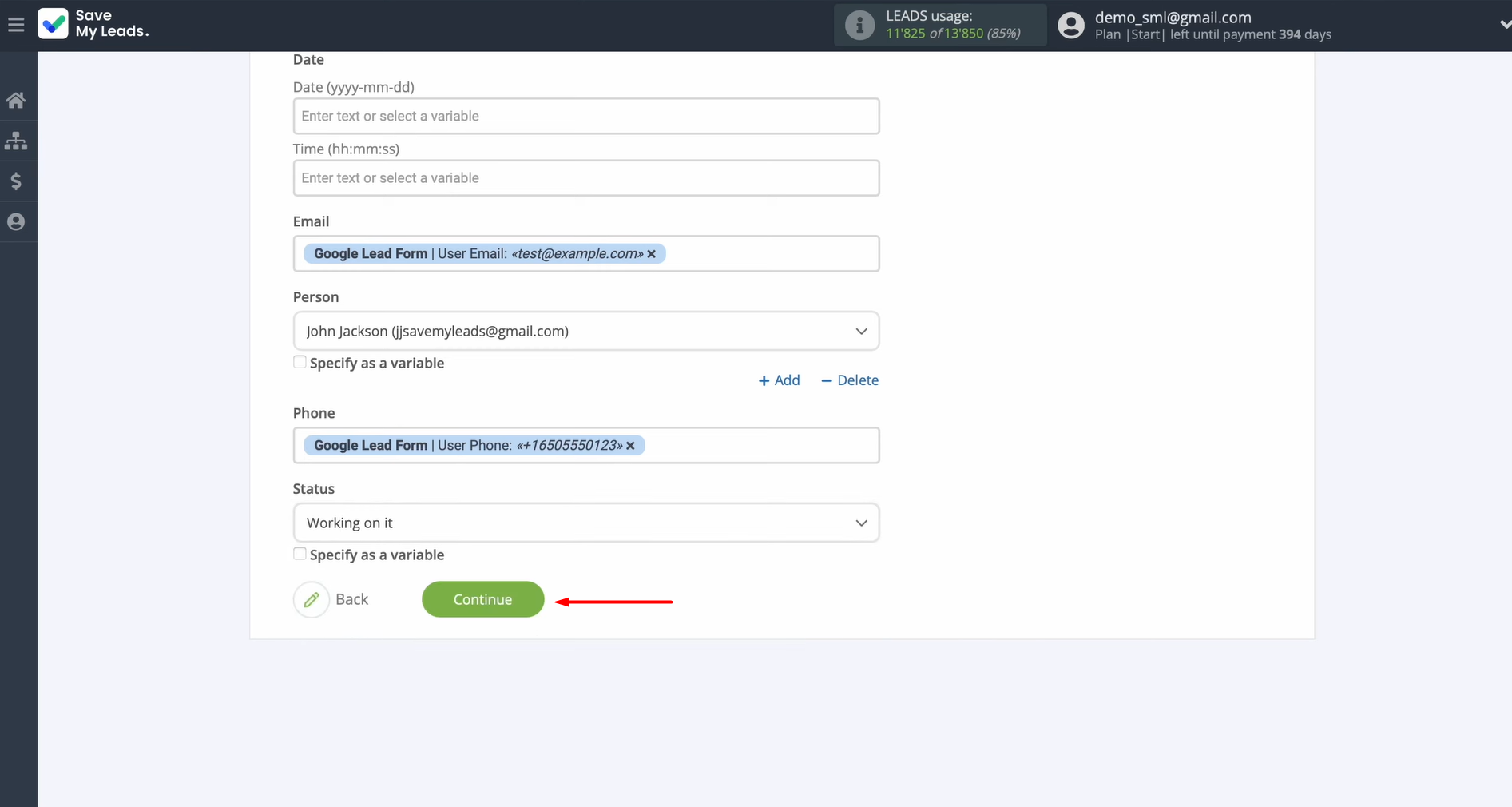Remove User Phone variable tag
The width and height of the screenshot is (1512, 807).
631,446
